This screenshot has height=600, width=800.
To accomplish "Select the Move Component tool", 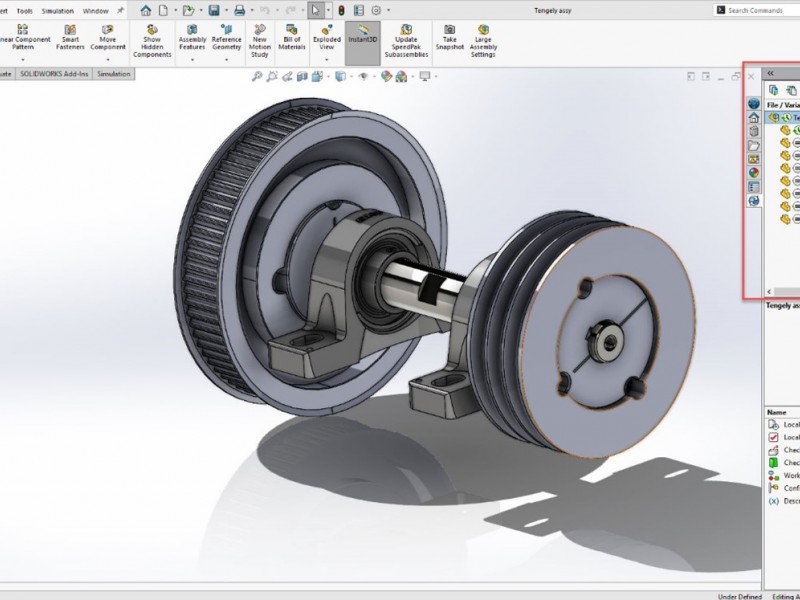I will (x=108, y=40).
